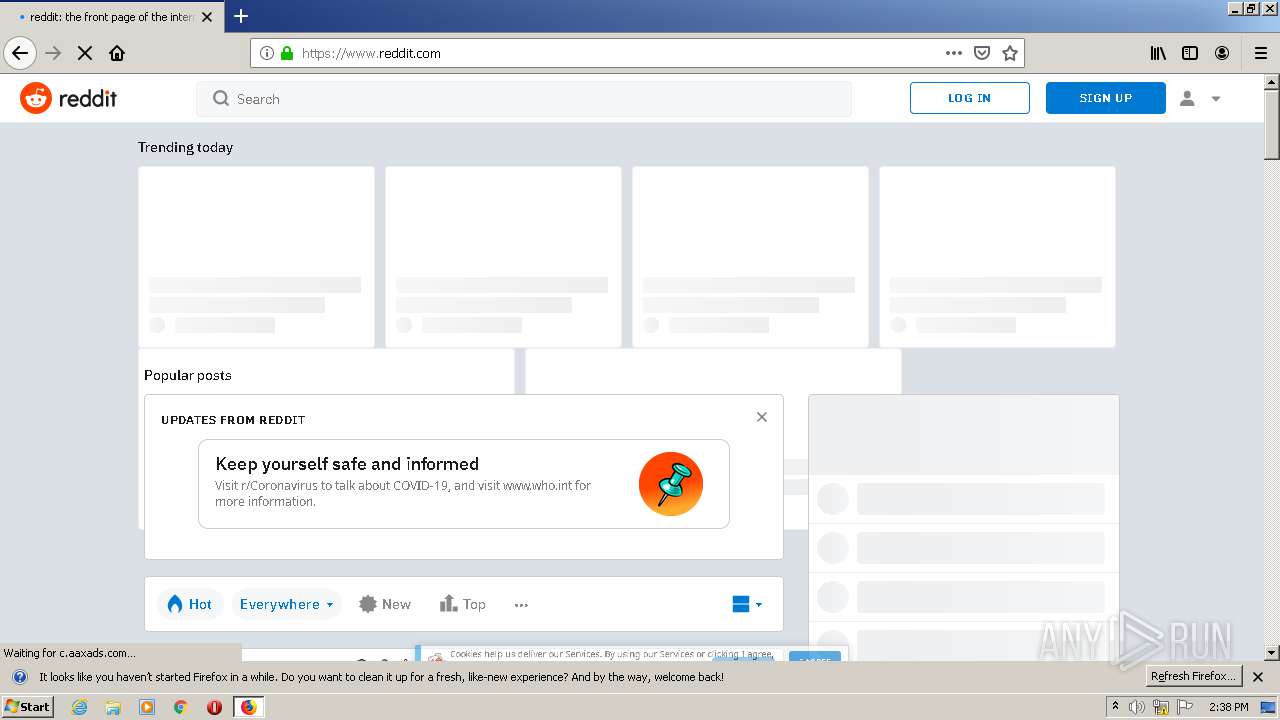Viewport: 1280px width, 720px height.
Task: View the green padlock connection details
Action: coord(287,53)
